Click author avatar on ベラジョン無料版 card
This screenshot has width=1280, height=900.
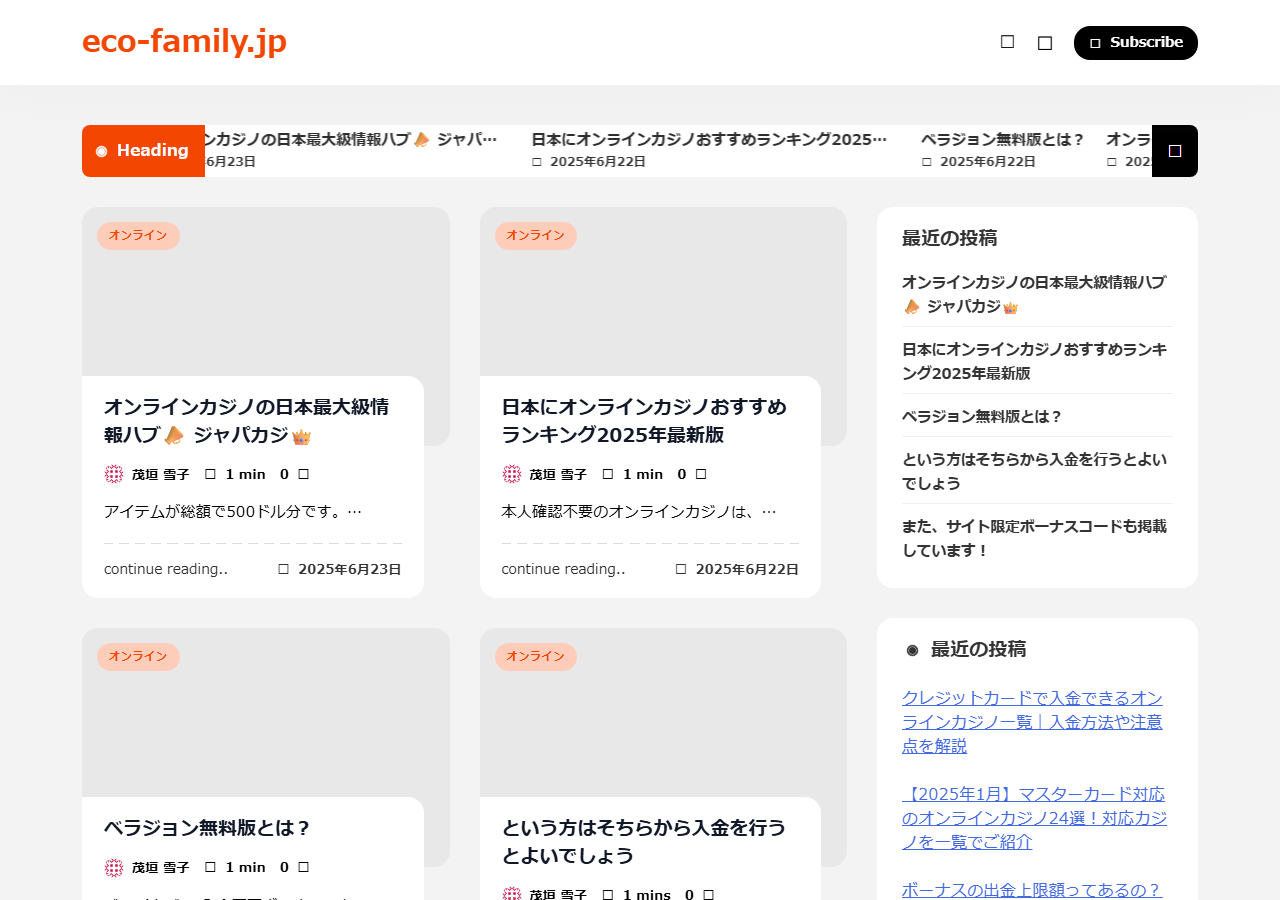(114, 867)
